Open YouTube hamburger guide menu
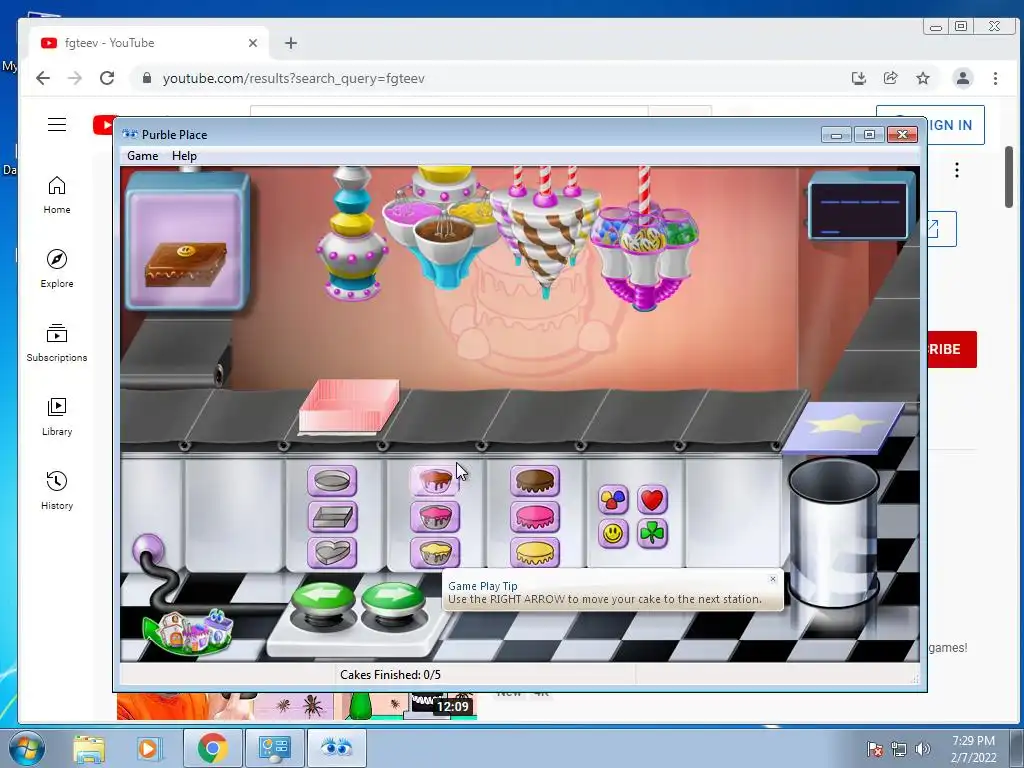 click(57, 124)
